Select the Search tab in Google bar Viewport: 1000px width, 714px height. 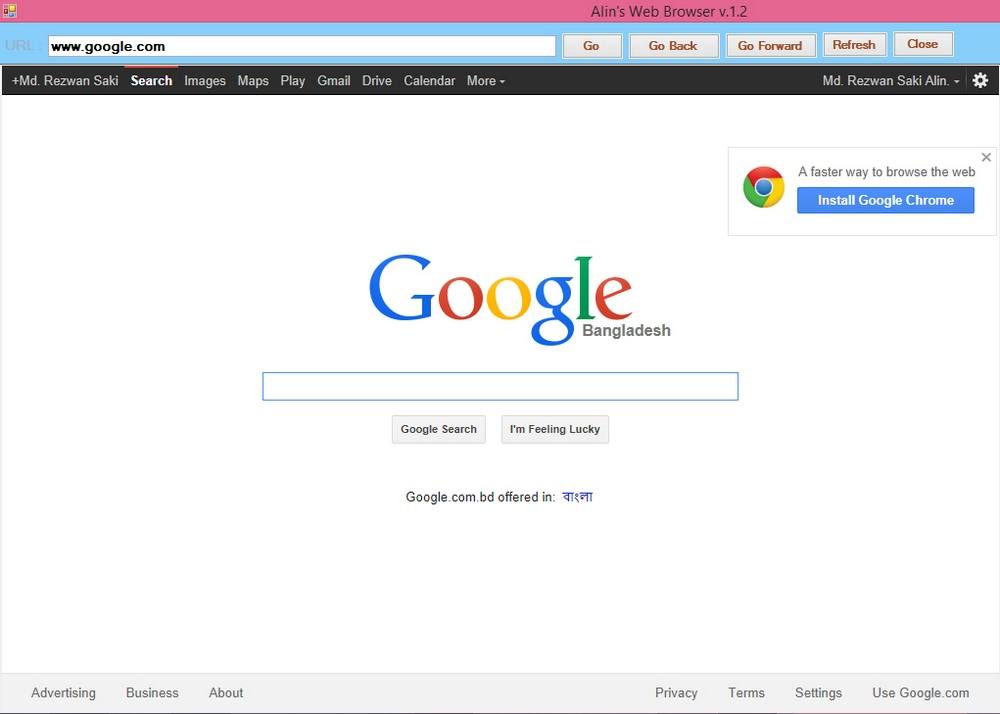(151, 81)
